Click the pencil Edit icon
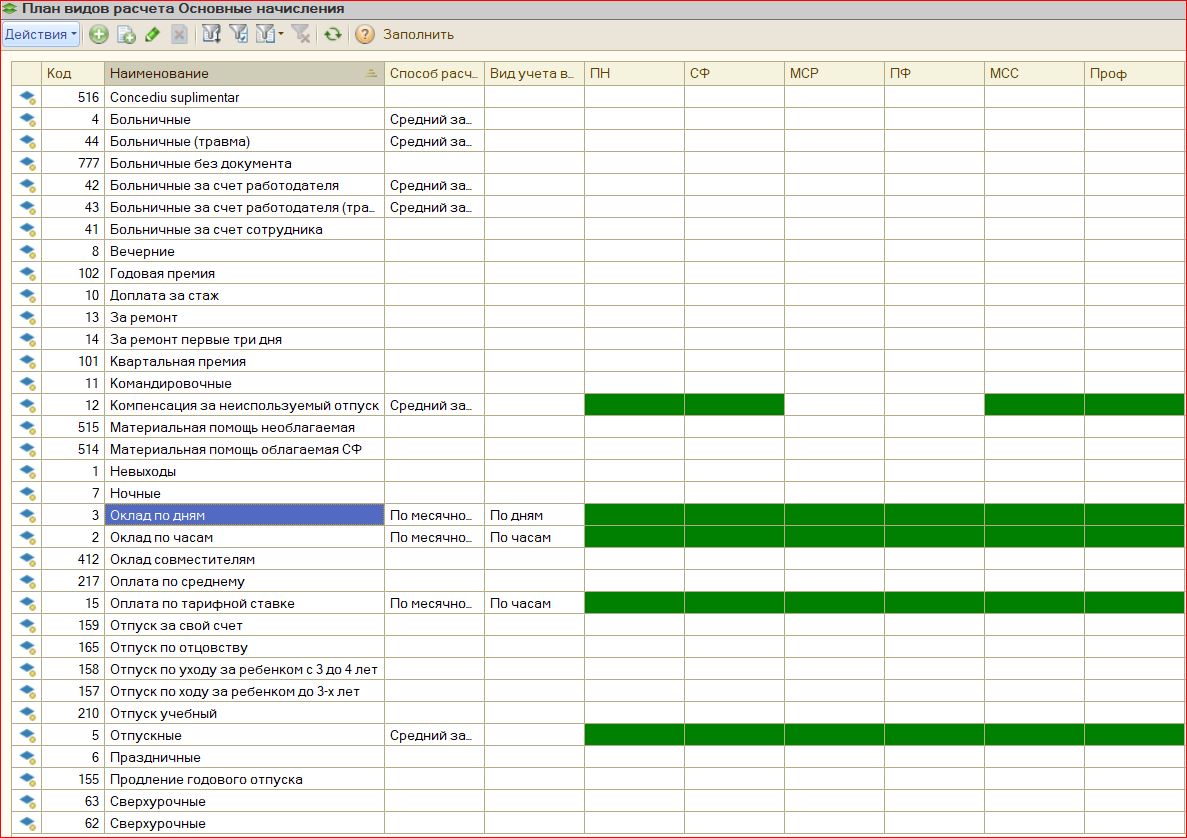 tap(152, 34)
